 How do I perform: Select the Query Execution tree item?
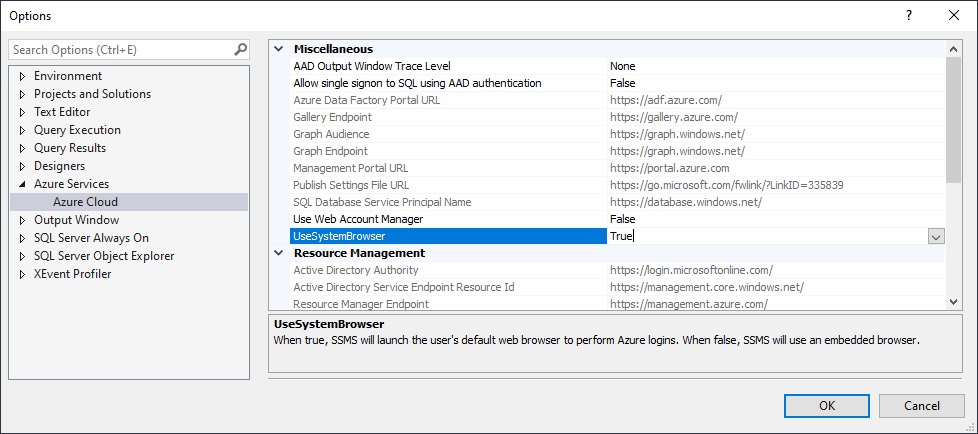click(x=77, y=130)
